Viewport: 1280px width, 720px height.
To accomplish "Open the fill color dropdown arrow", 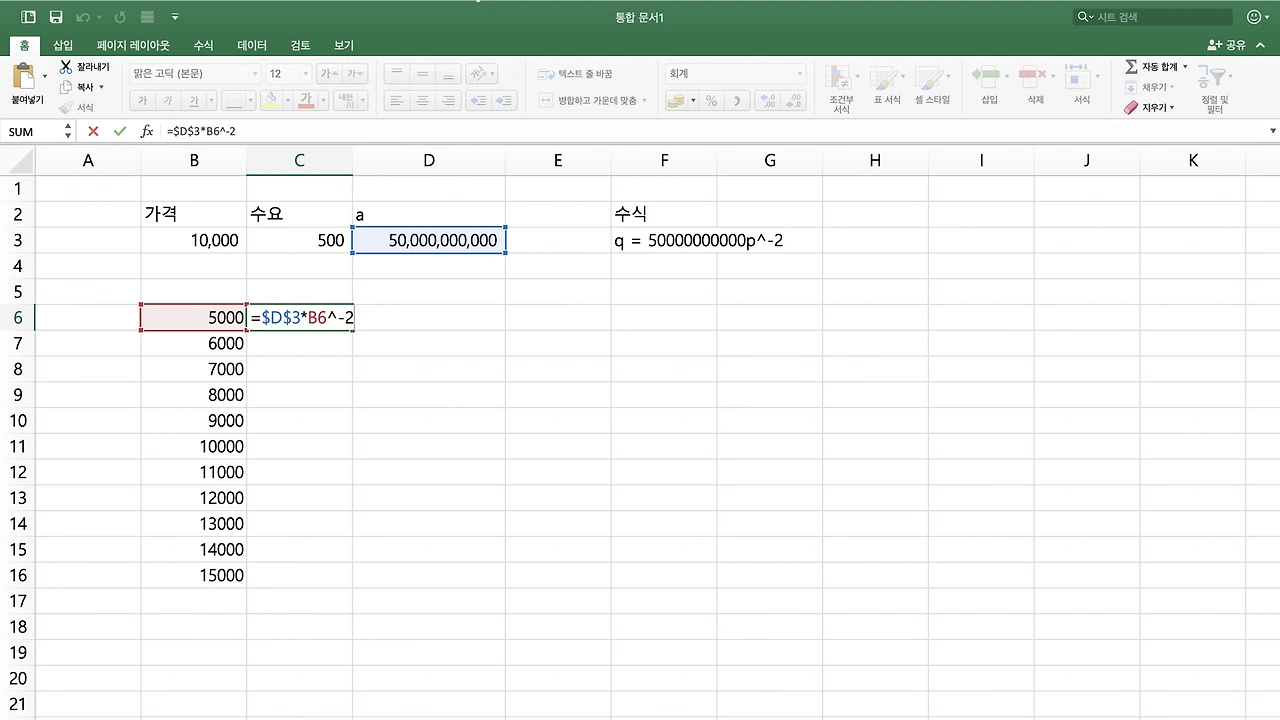I will (x=287, y=100).
